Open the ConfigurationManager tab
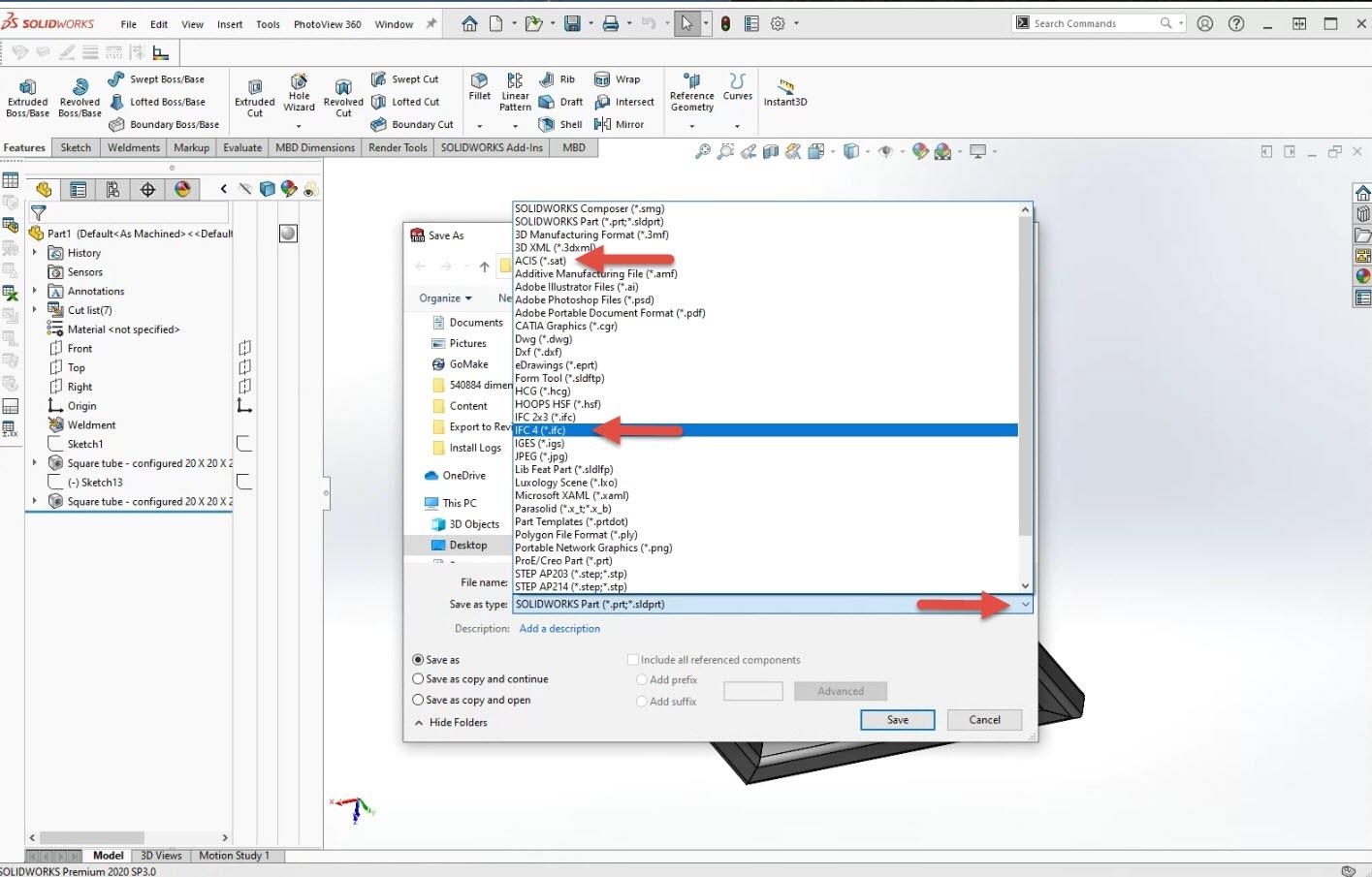This screenshot has width=1372, height=877. tap(113, 189)
